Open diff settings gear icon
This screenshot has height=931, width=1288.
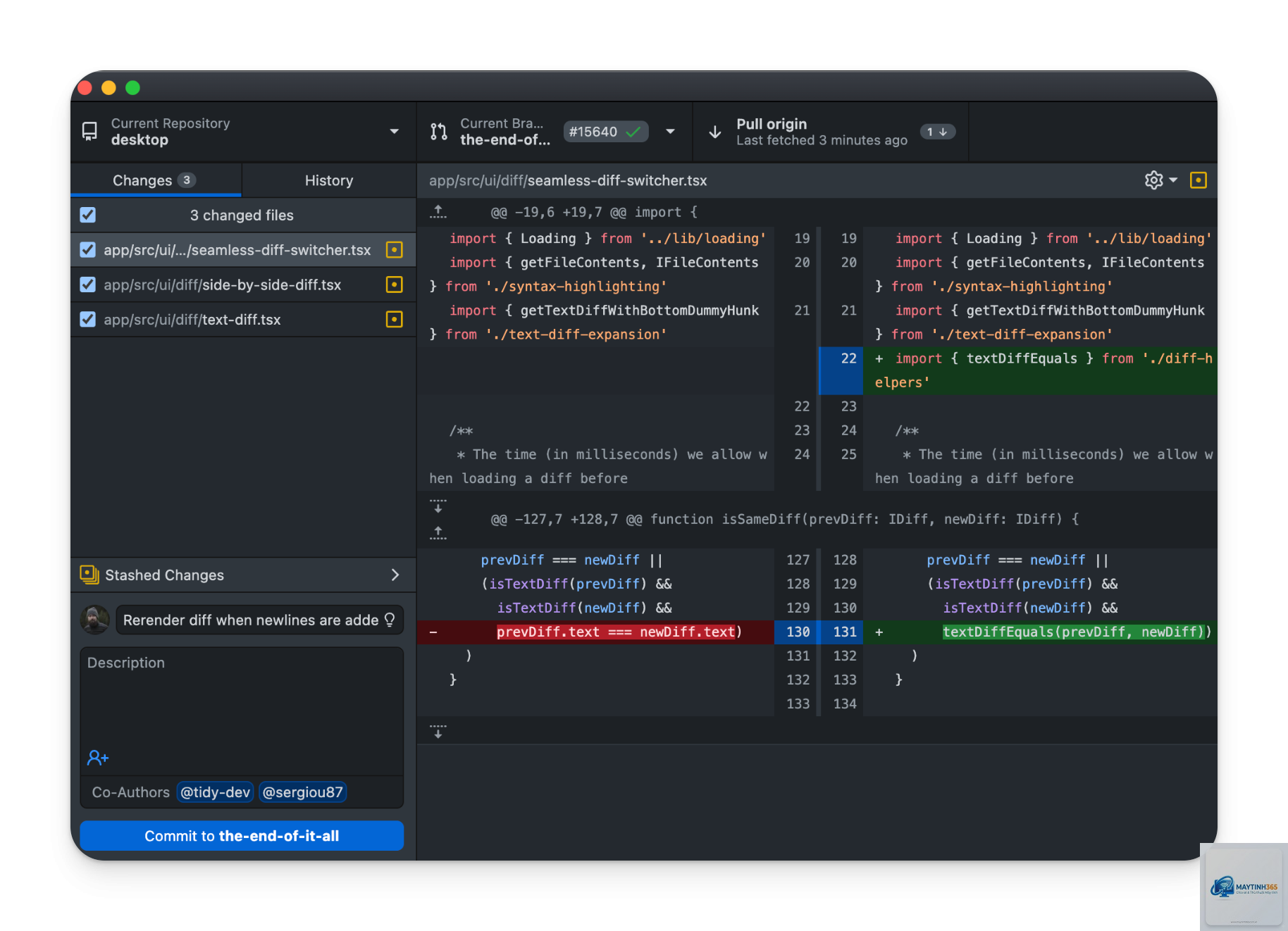pyautogui.click(x=1153, y=180)
